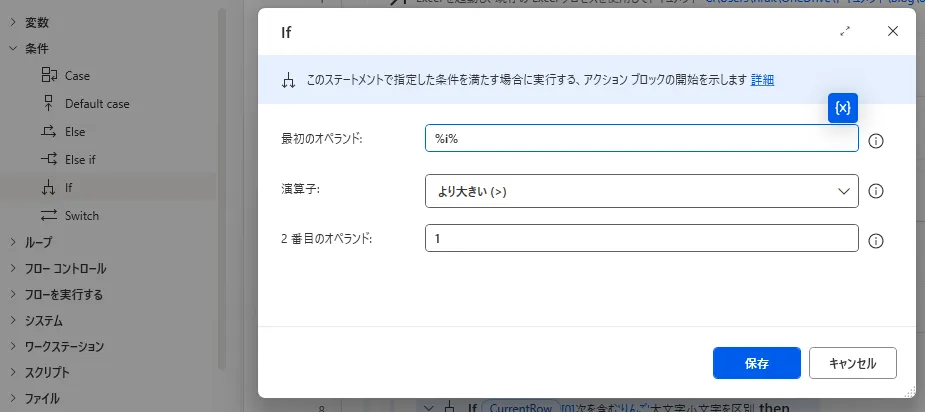
Task: Click the 保存 button
Action: [756, 363]
